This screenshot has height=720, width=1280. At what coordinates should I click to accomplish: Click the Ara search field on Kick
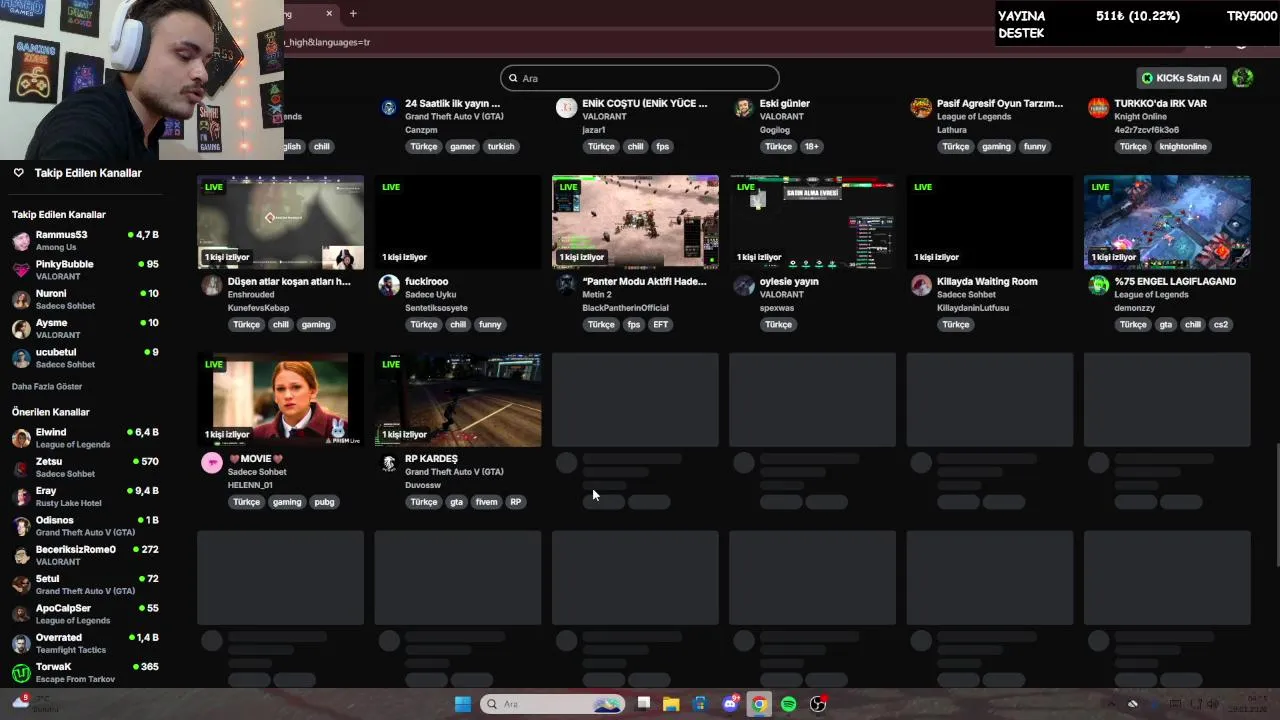click(x=640, y=78)
